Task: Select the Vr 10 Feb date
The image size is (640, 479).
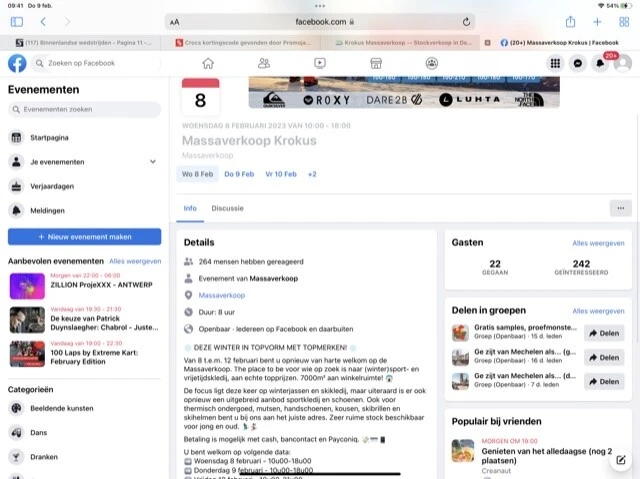Action: 281,174
